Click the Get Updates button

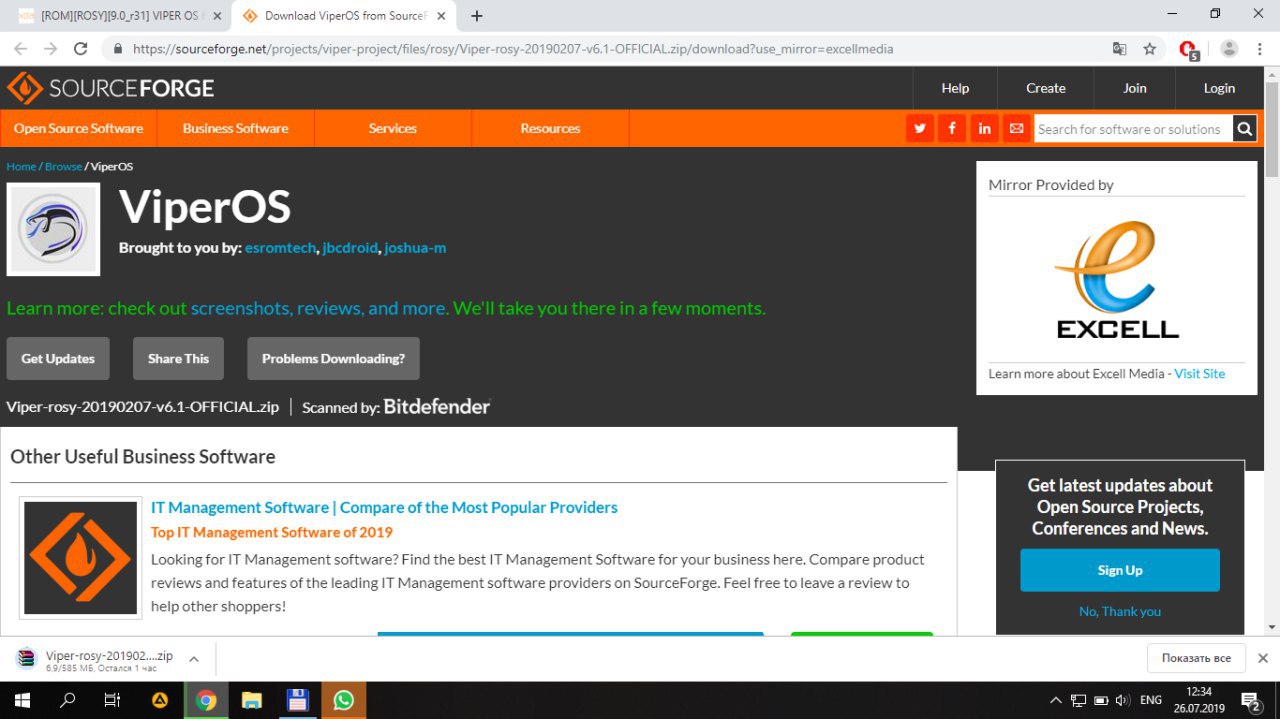(58, 358)
